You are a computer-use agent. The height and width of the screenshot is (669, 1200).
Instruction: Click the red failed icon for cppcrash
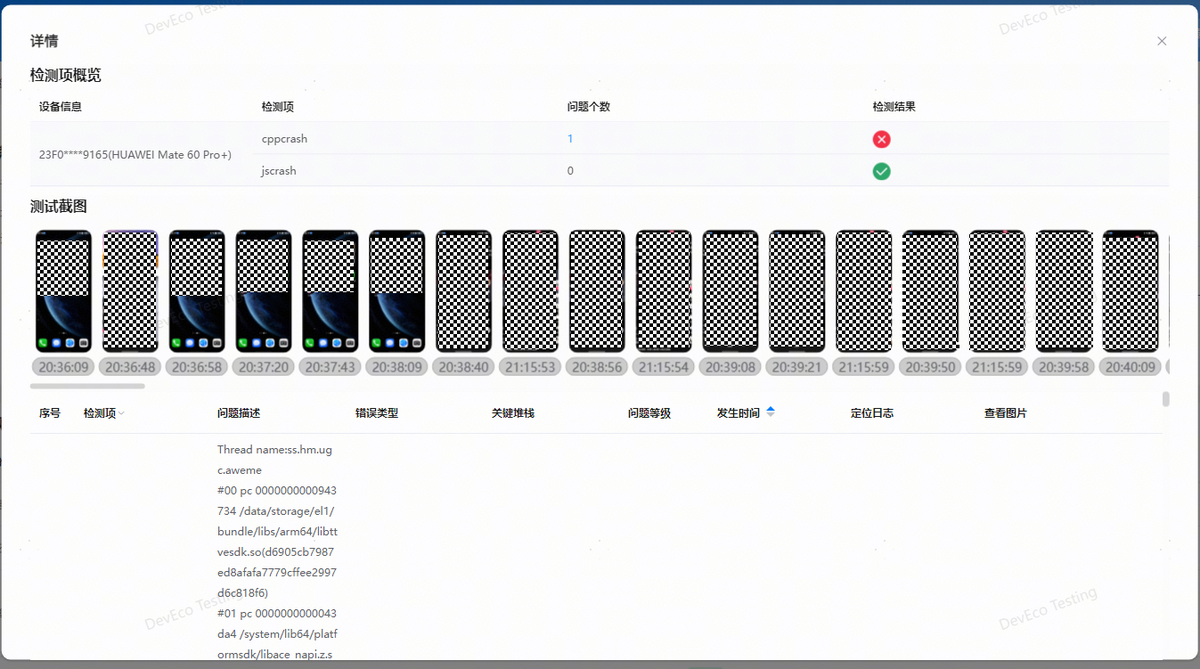(881, 139)
